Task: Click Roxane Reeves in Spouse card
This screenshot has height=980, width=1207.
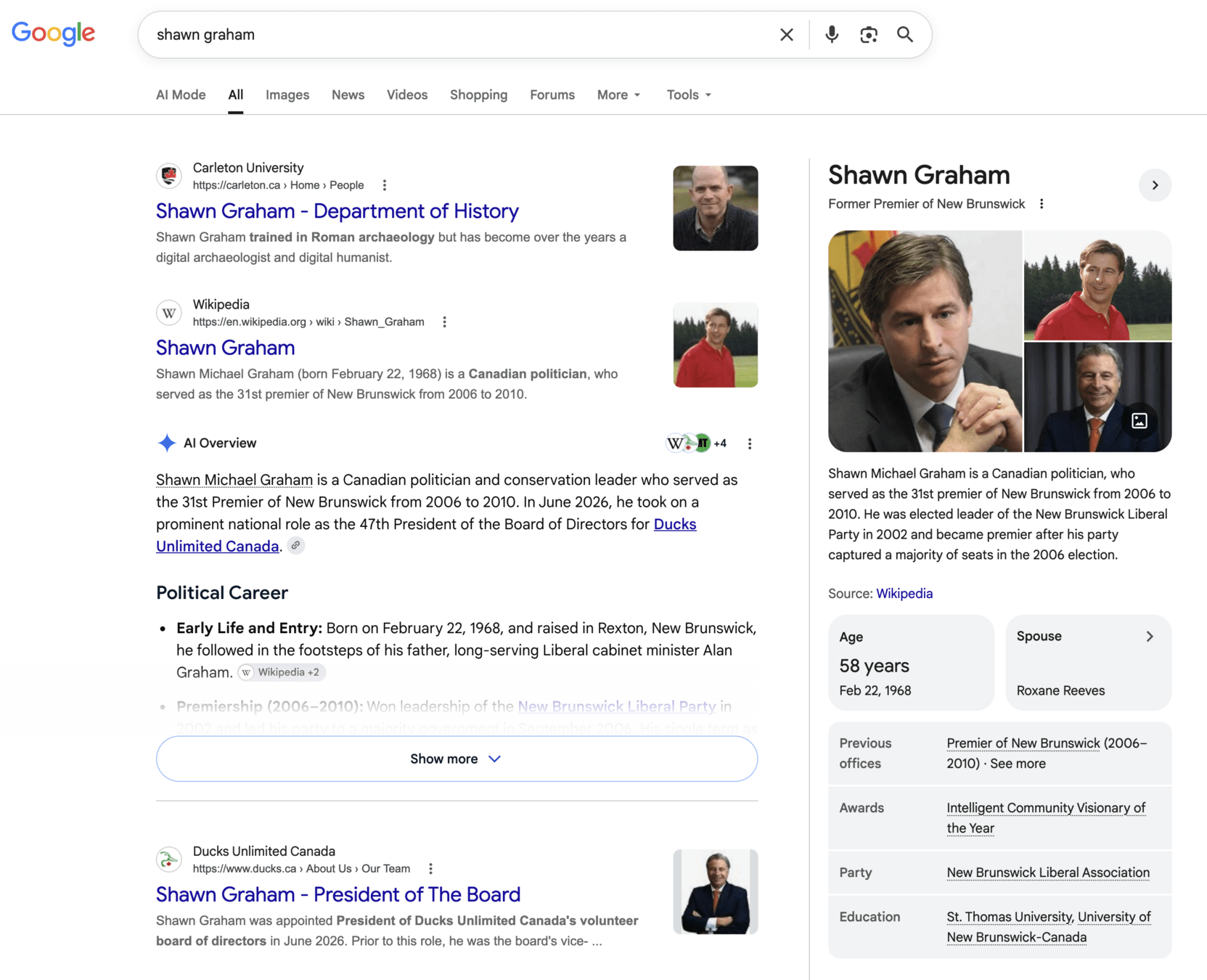Action: pos(1060,691)
